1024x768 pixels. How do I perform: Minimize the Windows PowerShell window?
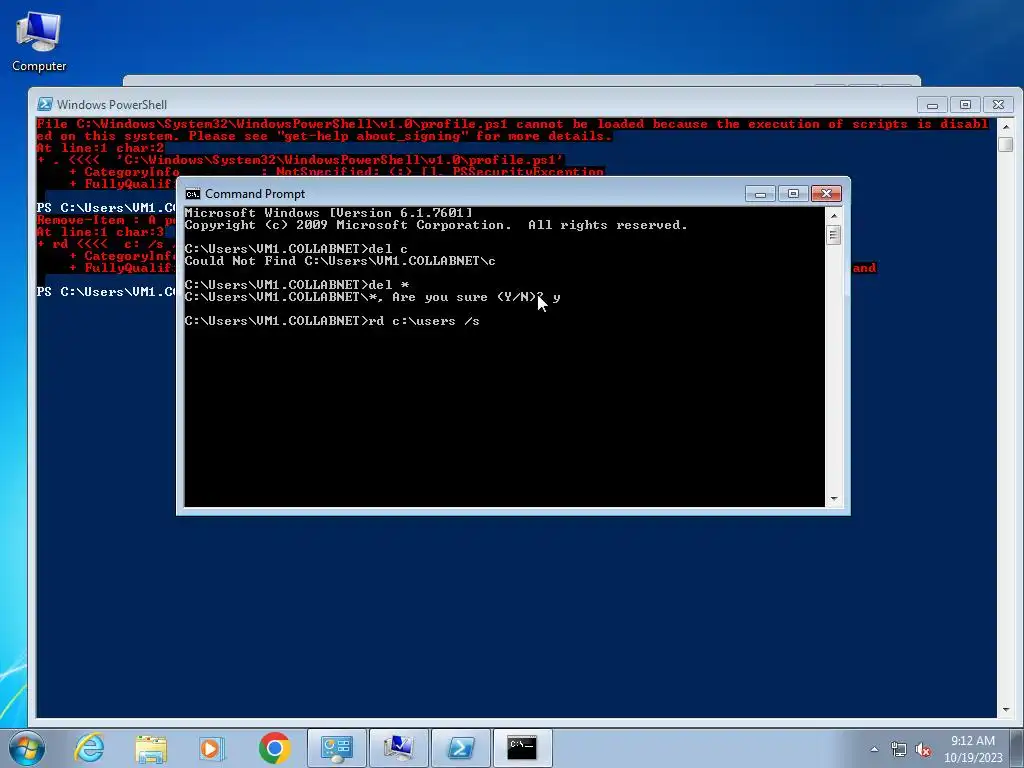pyautogui.click(x=933, y=104)
